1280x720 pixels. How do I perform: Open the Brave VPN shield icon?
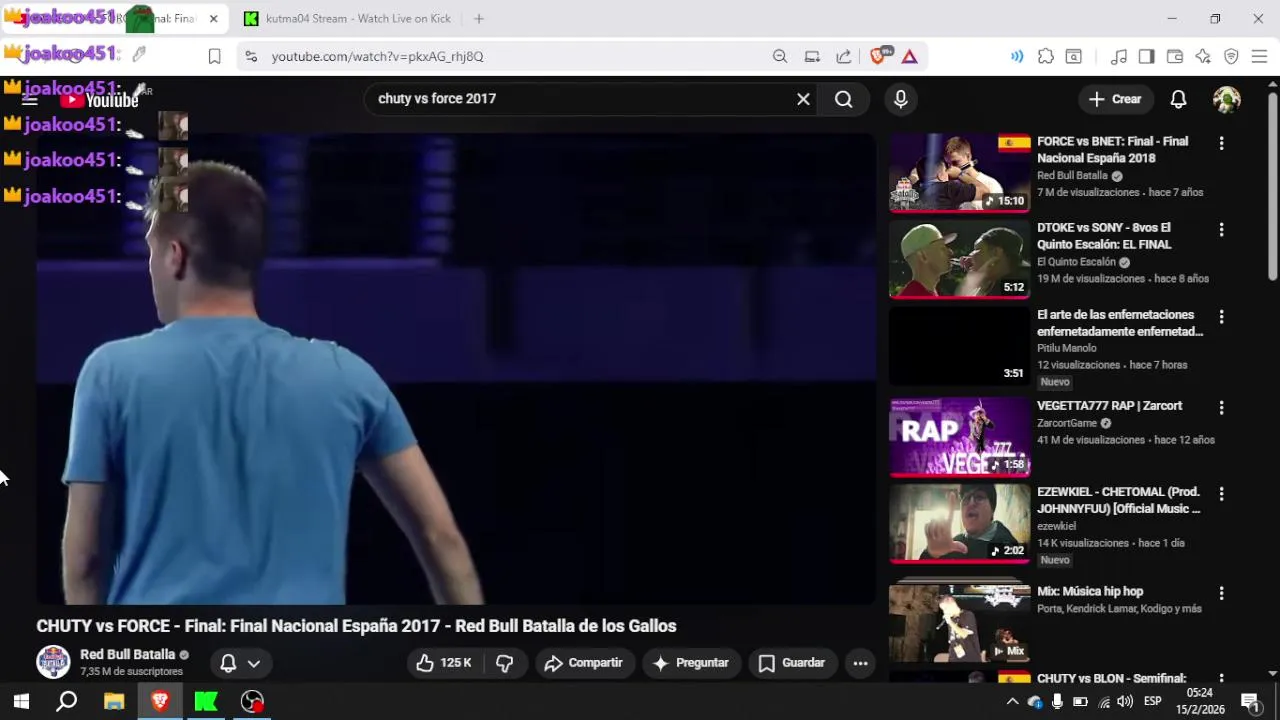tap(1231, 57)
